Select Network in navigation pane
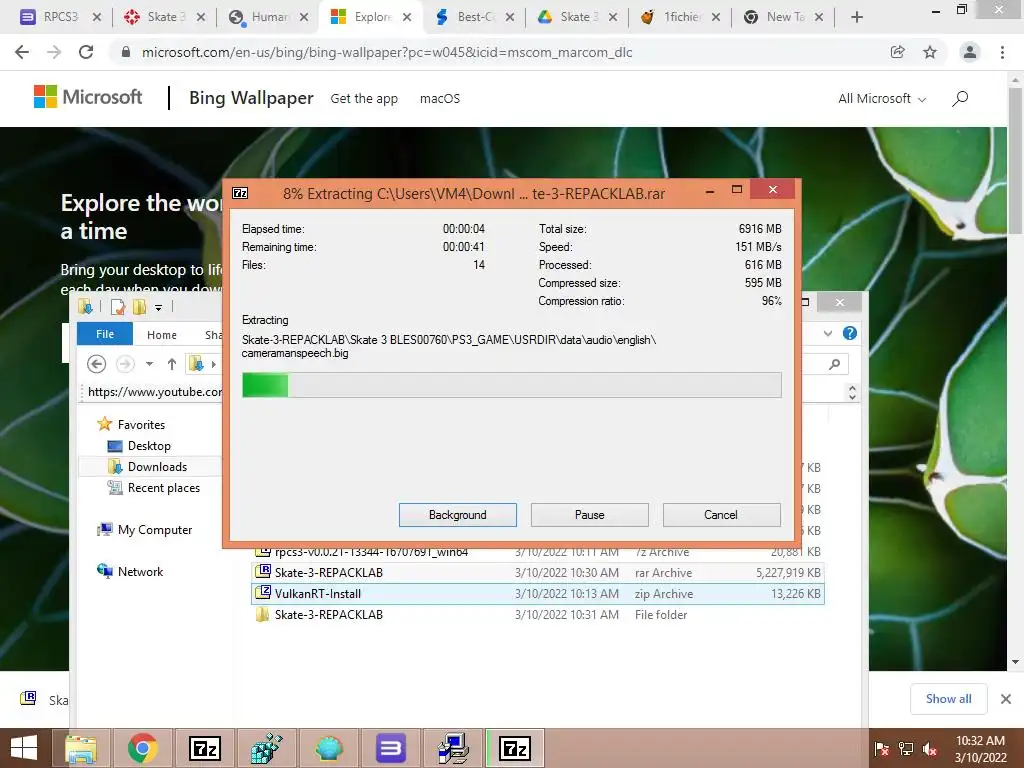 coord(130,571)
